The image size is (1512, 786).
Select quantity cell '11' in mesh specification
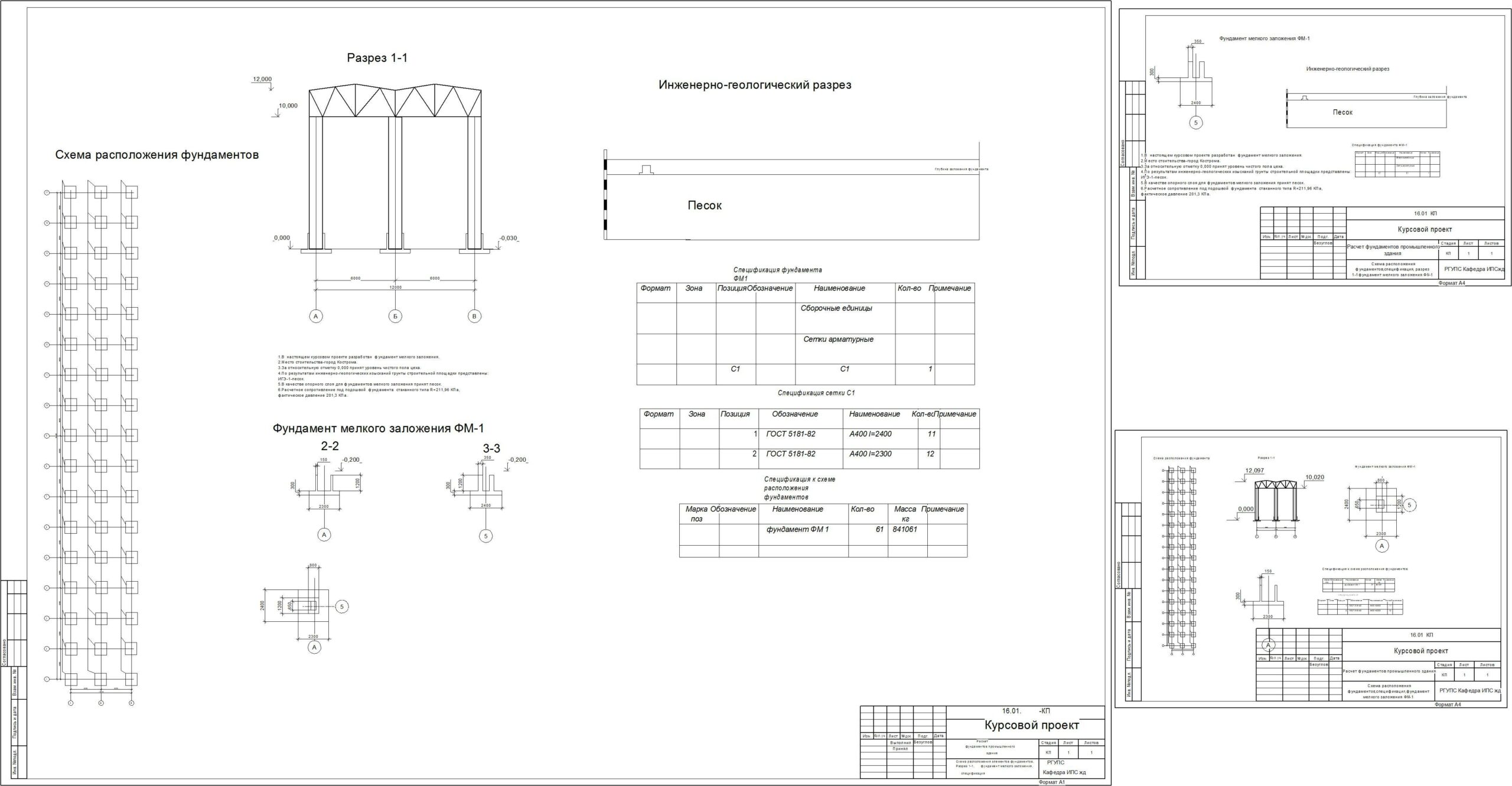(x=931, y=434)
